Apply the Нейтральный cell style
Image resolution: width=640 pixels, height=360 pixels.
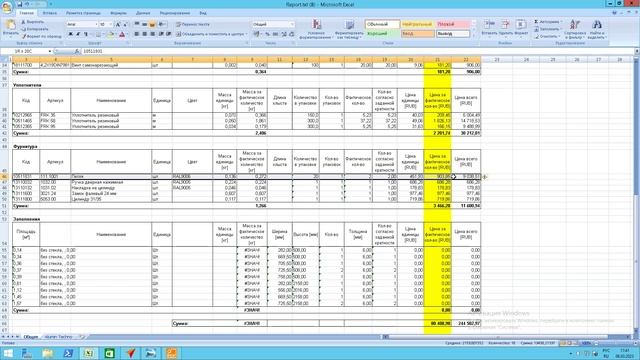pos(418,24)
